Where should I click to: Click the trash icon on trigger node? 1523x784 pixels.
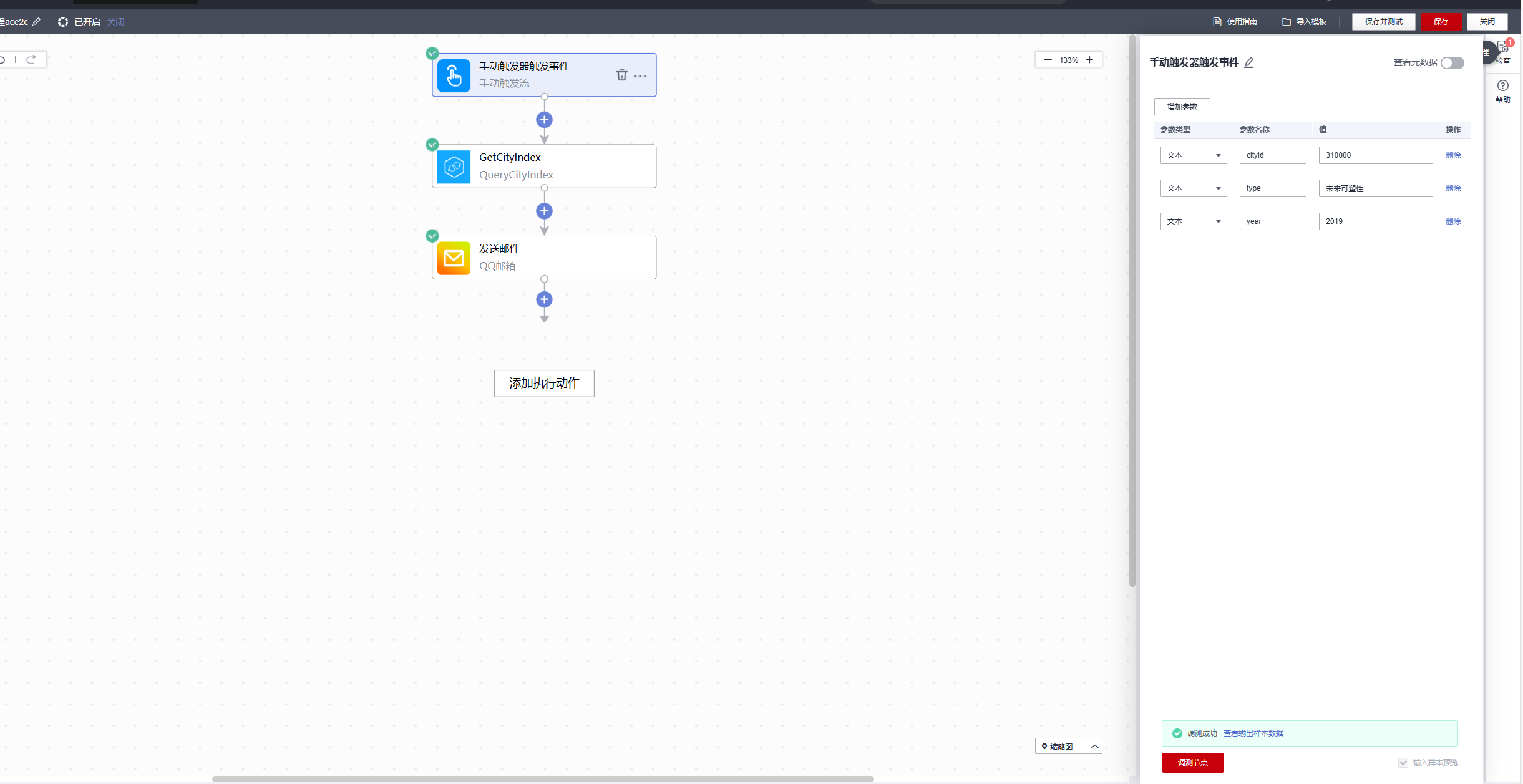click(621, 75)
